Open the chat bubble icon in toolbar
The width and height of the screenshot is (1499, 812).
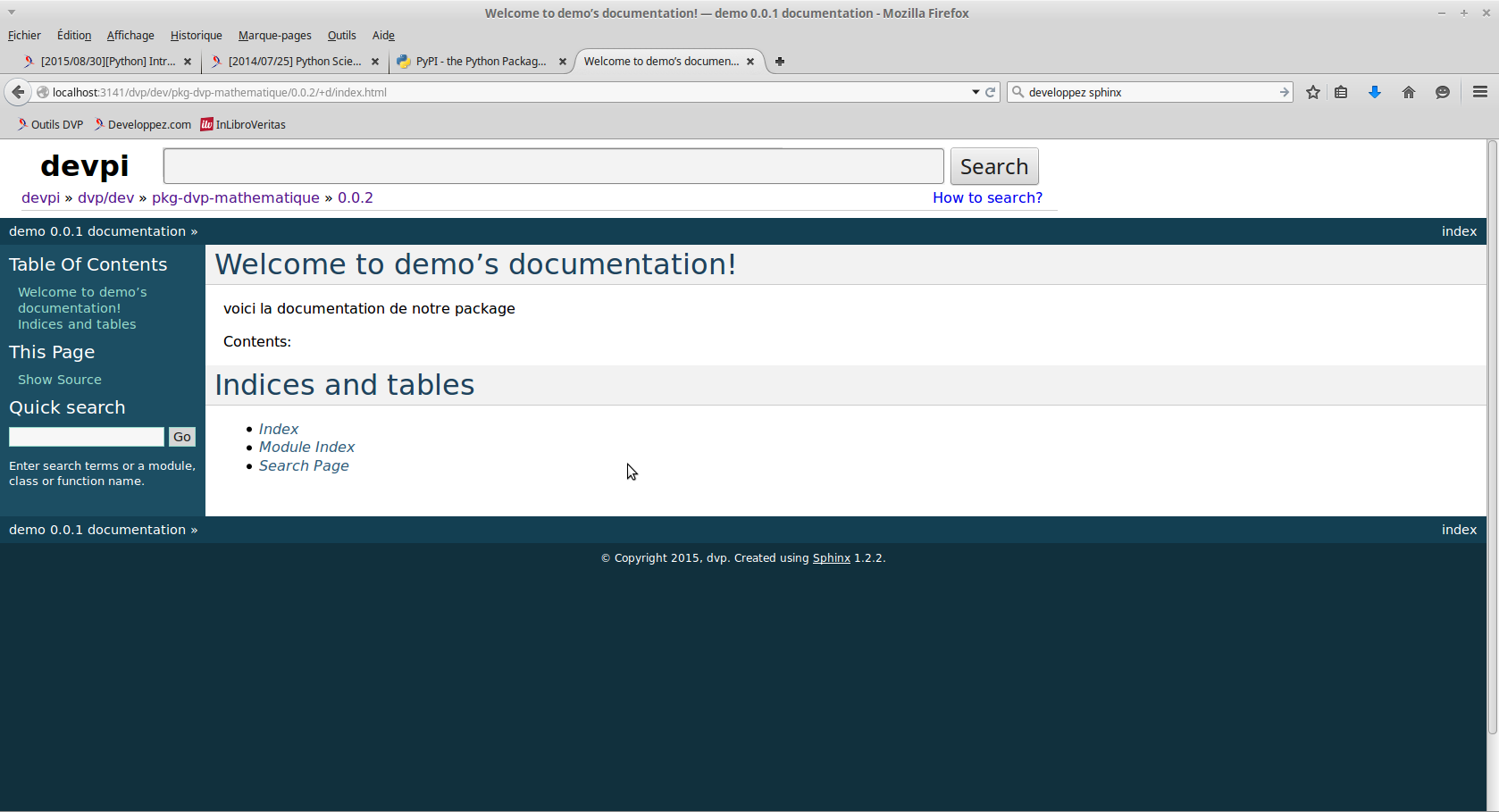1442,92
